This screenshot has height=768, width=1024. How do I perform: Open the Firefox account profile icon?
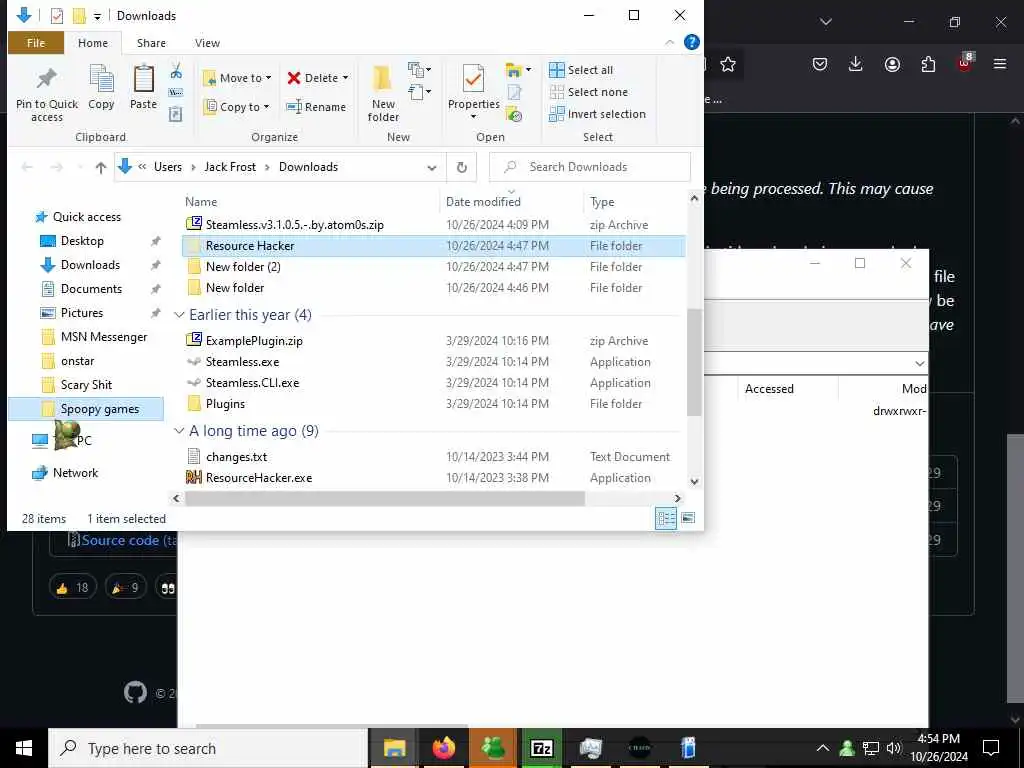892,64
